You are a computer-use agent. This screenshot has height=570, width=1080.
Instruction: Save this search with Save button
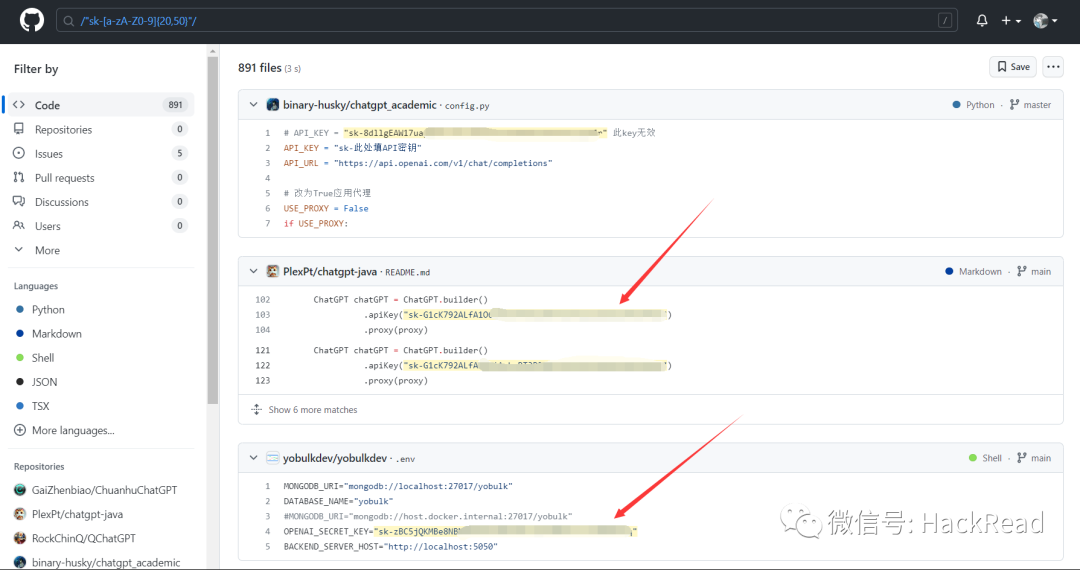click(1012, 67)
